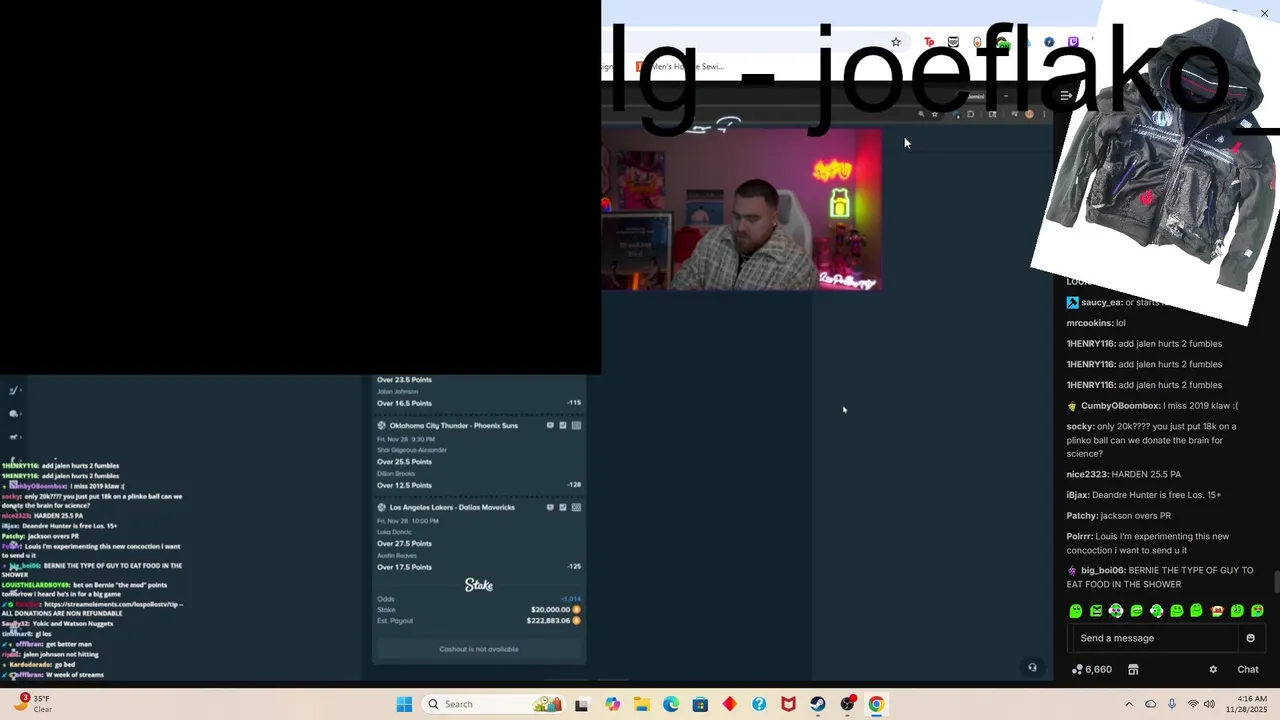Expand the hidden system tray icons
This screenshot has width=1280, height=720.
(x=1129, y=704)
